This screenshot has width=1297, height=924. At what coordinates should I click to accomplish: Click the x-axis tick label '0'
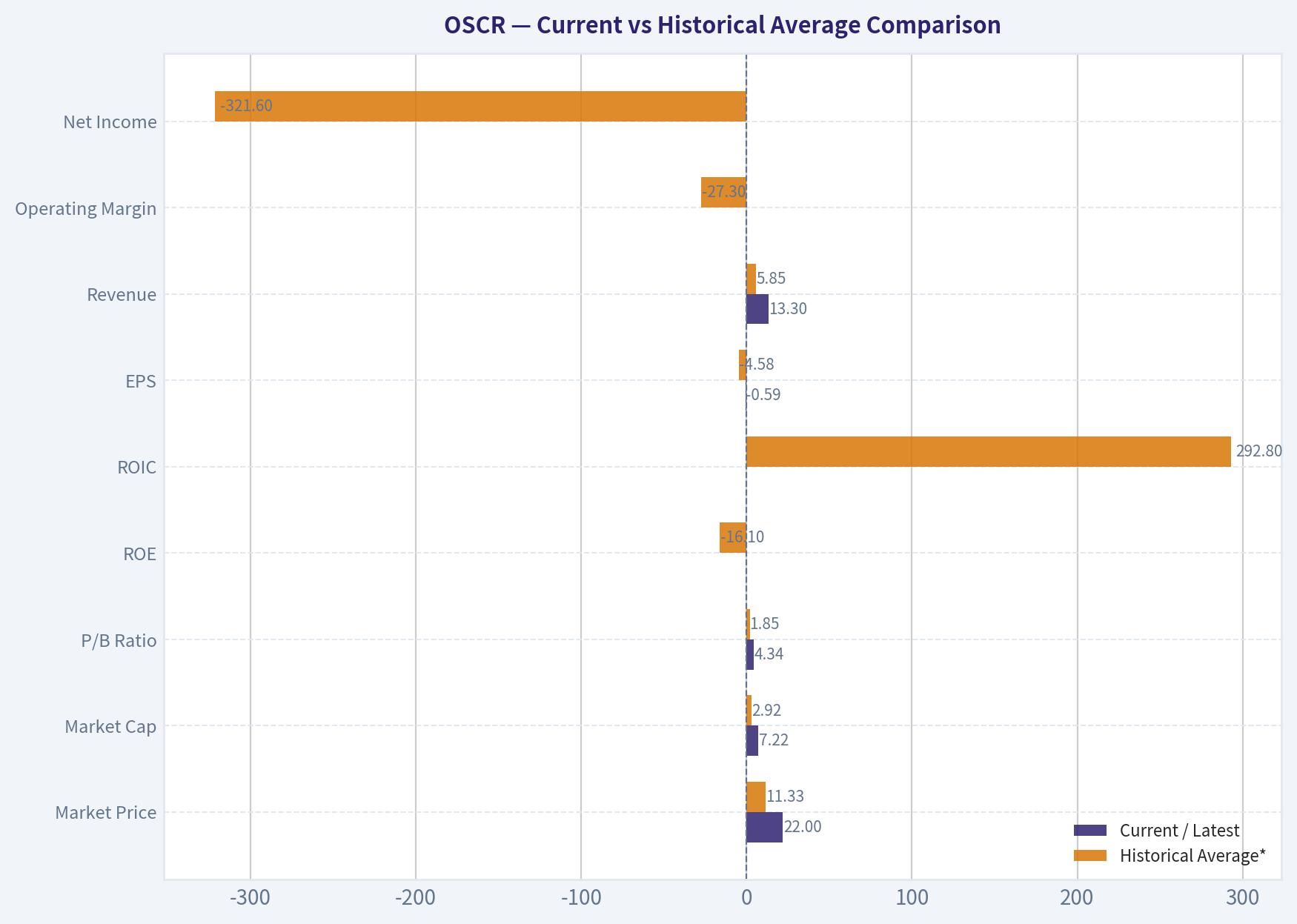[746, 897]
